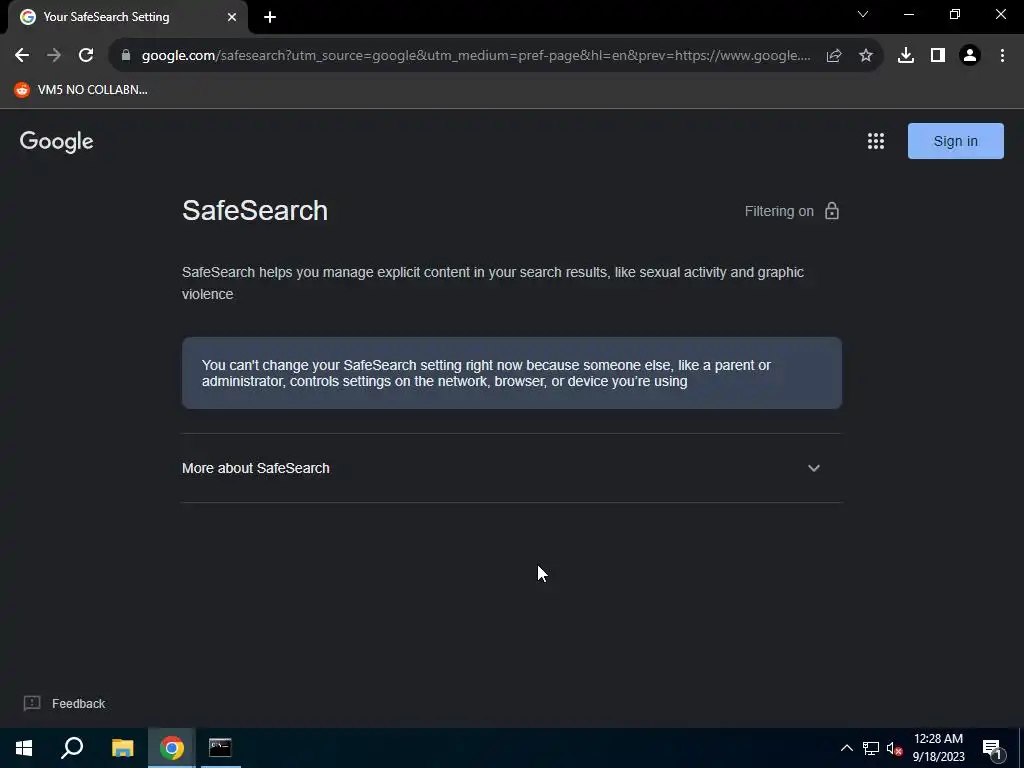The image size is (1024, 768).
Task: Open the VM5 NO COLLABN bookmark
Action: [x=81, y=90]
